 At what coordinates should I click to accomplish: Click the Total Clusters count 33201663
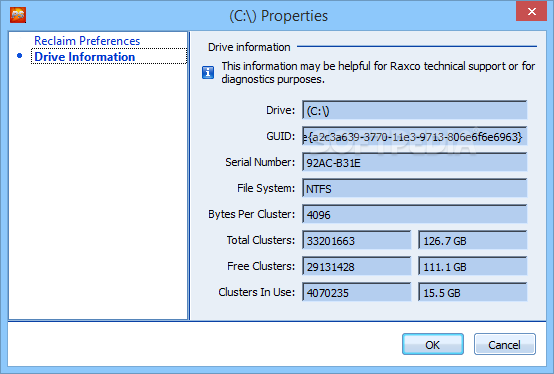[x=356, y=240]
